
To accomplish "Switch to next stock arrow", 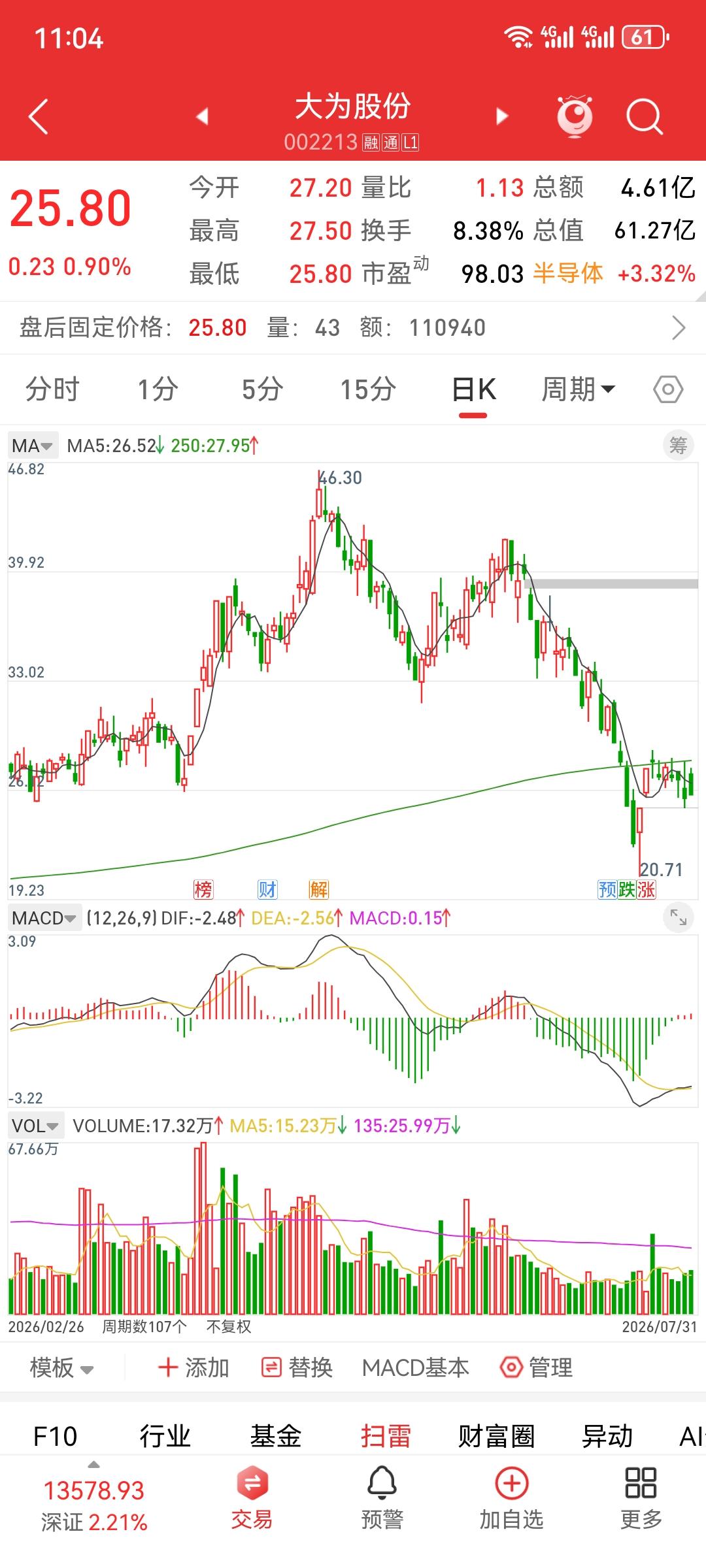I will point(502,116).
